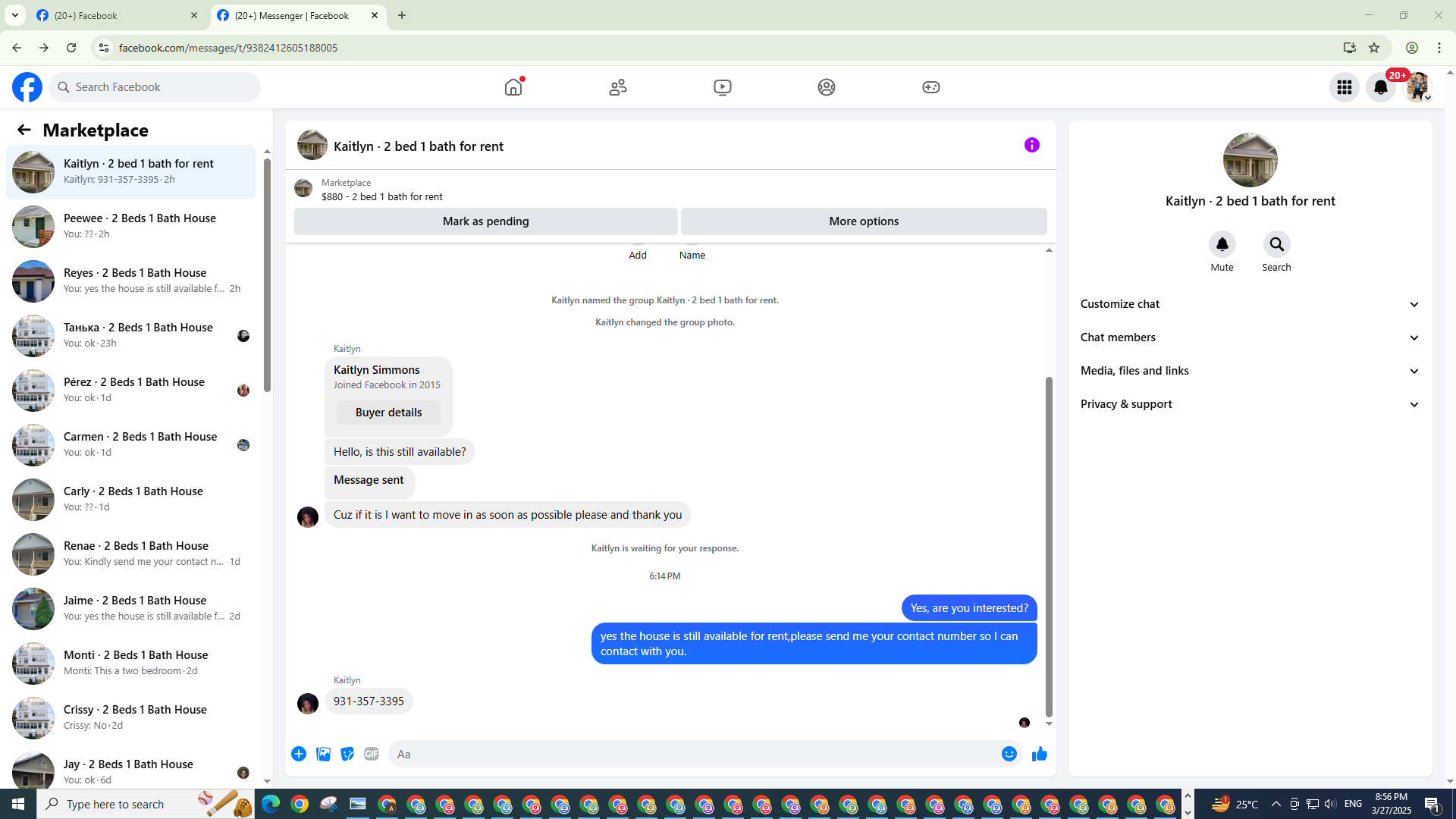1456x819 pixels.
Task: Open the Carly conversation
Action: click(x=131, y=499)
